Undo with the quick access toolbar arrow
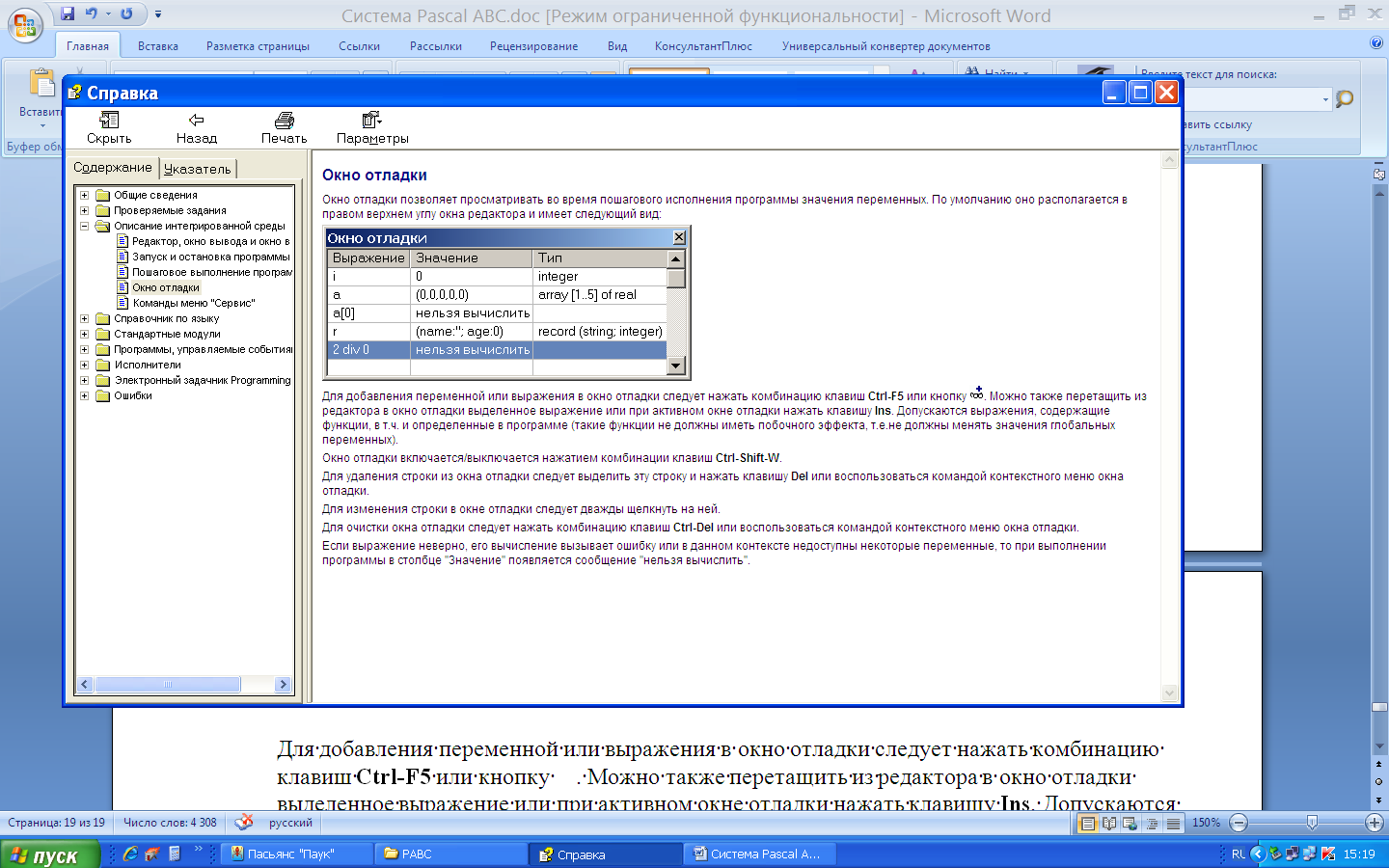The image size is (1389, 868). pyautogui.click(x=92, y=14)
